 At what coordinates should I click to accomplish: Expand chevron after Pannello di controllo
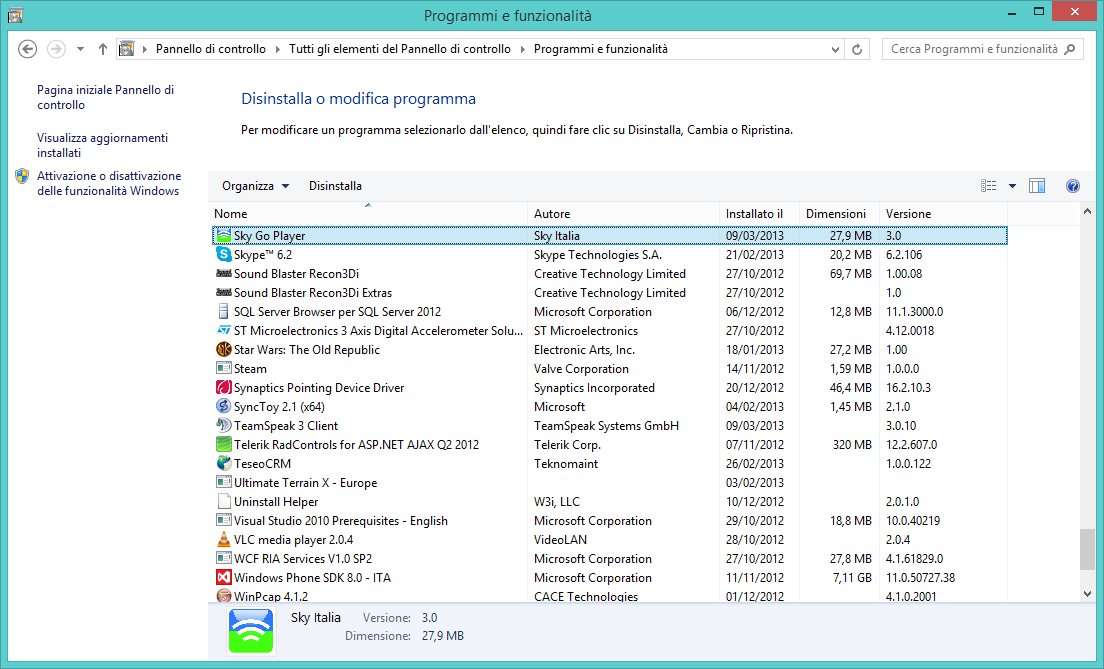click(277, 49)
